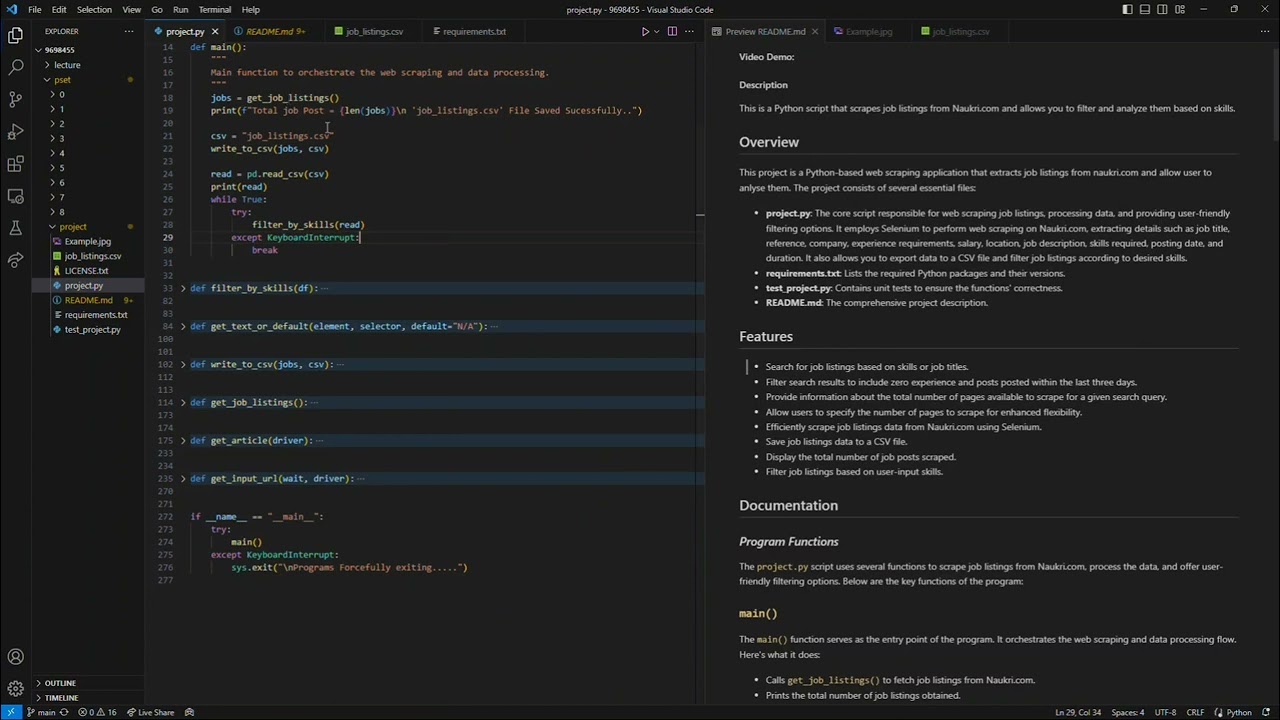Screen dimensions: 1280x720
Task: Place cursor on line 22 write_to_csv call
Action: click(x=269, y=148)
